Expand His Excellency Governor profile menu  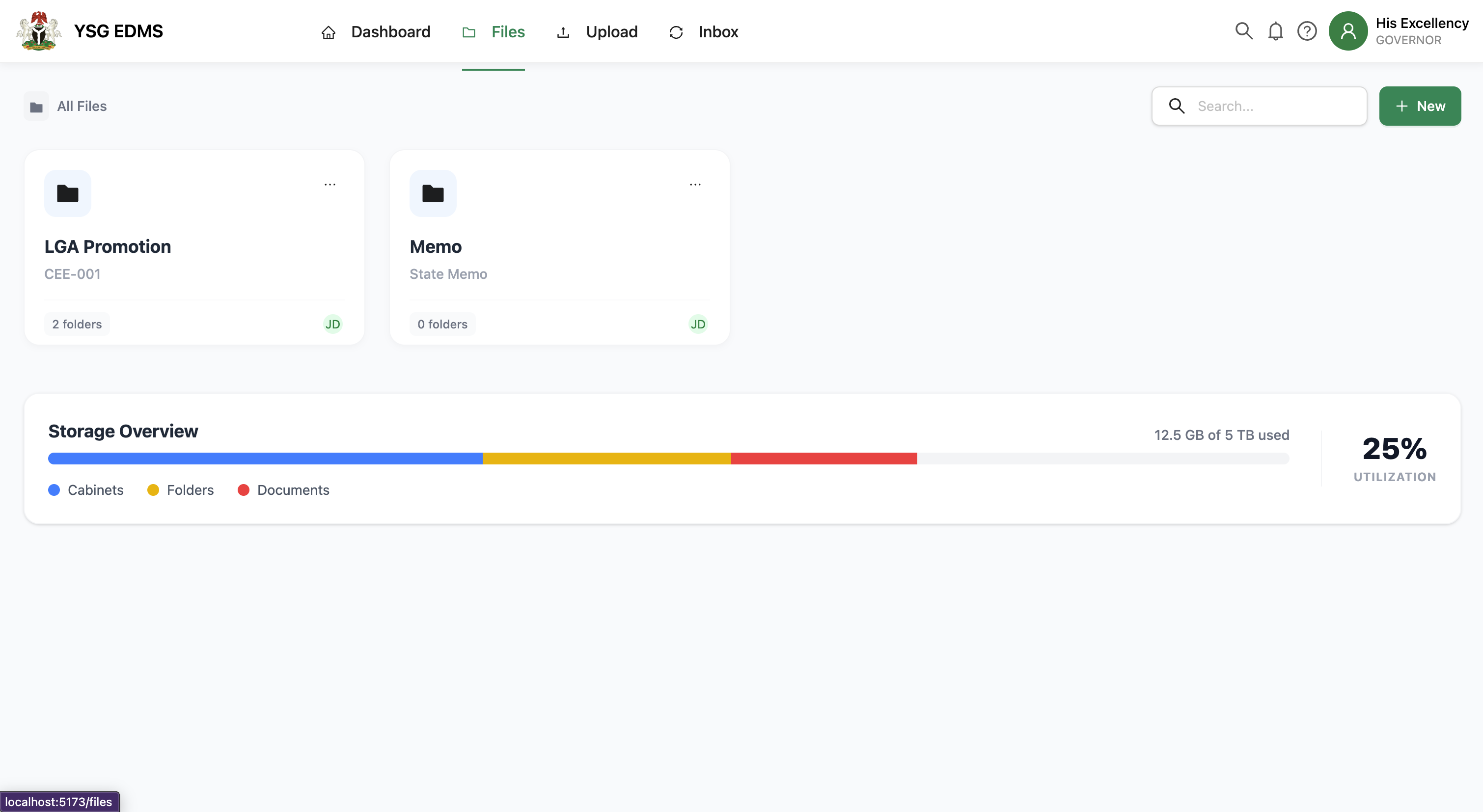(1422, 31)
